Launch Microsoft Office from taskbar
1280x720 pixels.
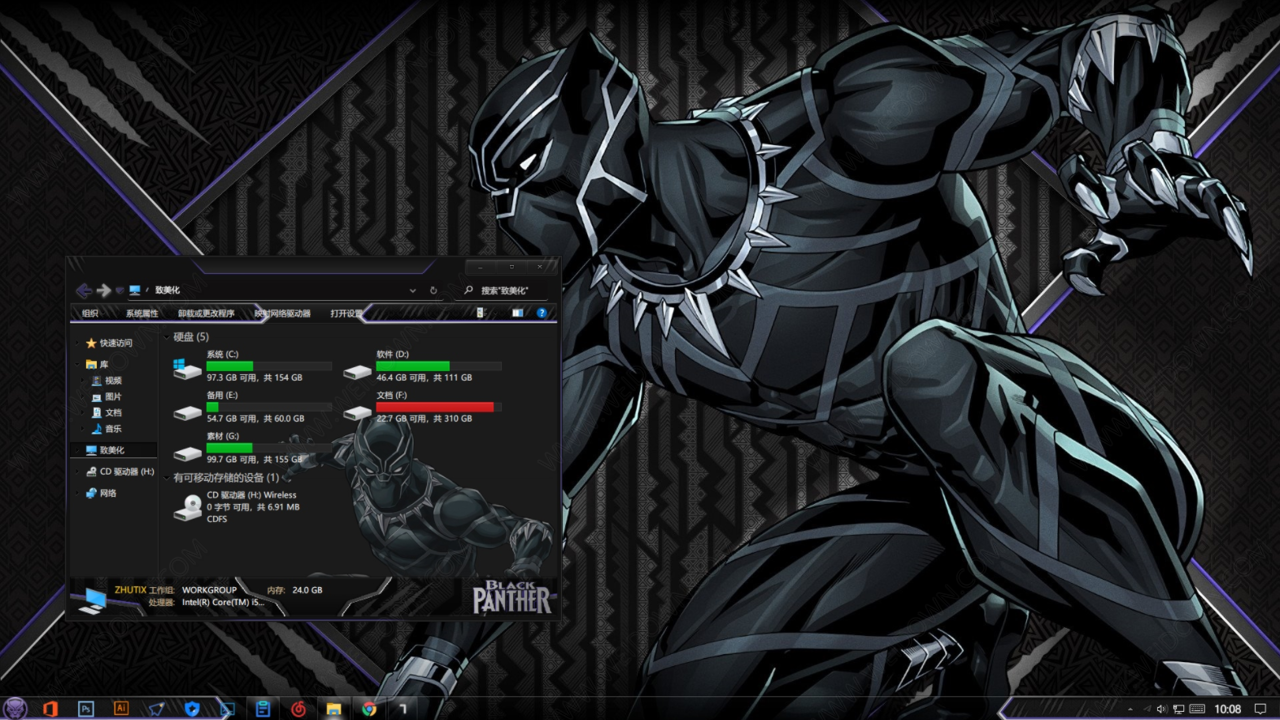click(50, 708)
